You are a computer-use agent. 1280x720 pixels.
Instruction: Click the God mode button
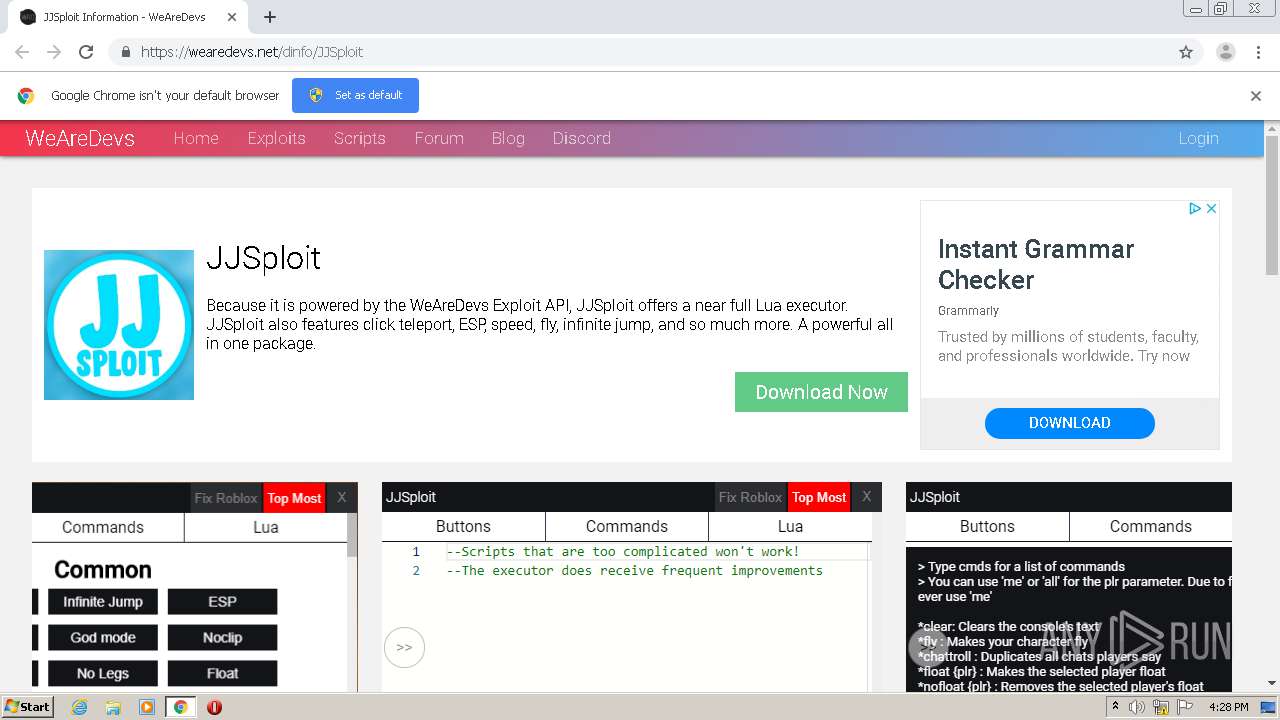103,638
